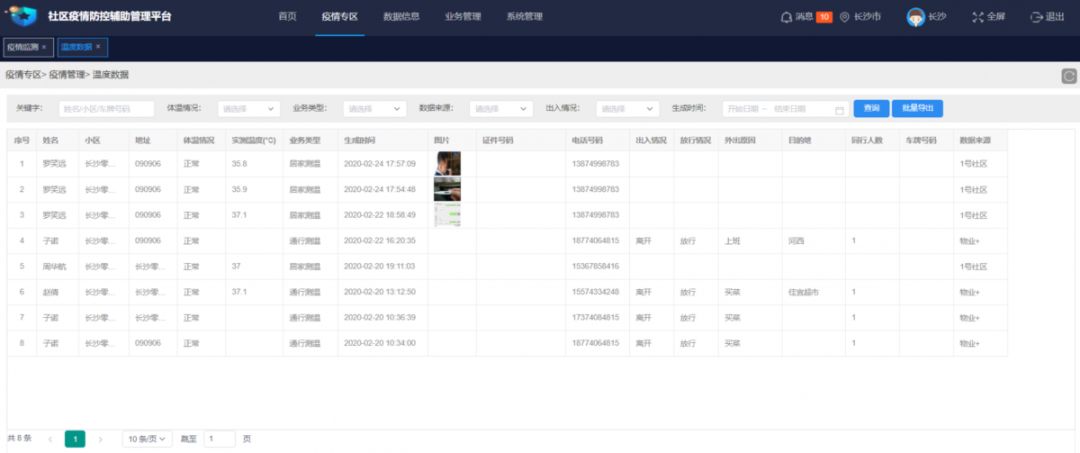Click phone number 15367858416
This screenshot has height=453, width=1080.
tap(595, 266)
